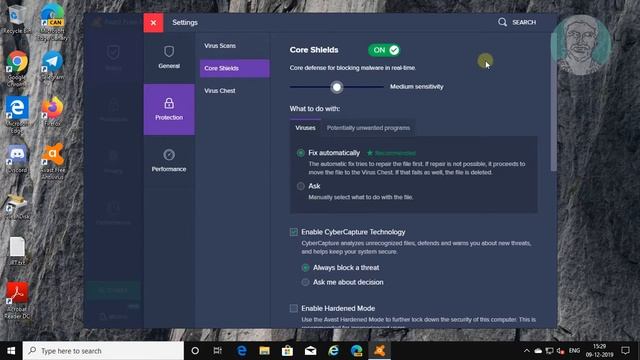Turn off the Core Shields ON switch
The width and height of the screenshot is (640, 360).
coord(384,50)
